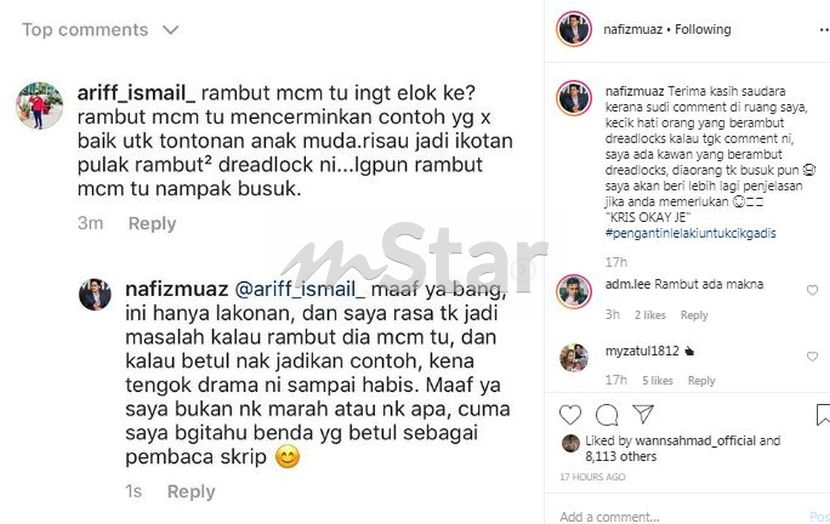View ariff_ismail_ profile avatar
This screenshot has width=830, height=524.
pyautogui.click(x=39, y=106)
